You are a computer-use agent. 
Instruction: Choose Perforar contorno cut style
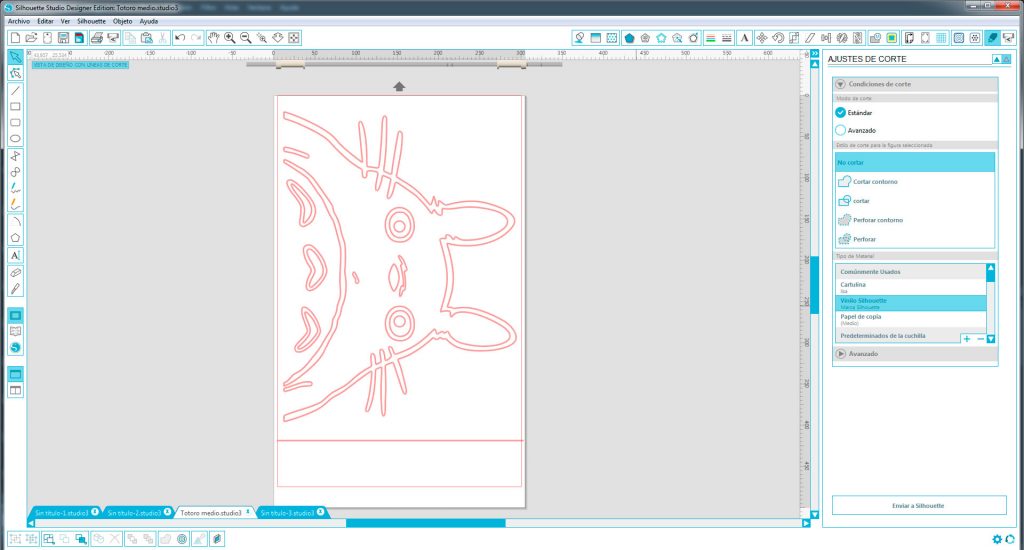coord(915,219)
